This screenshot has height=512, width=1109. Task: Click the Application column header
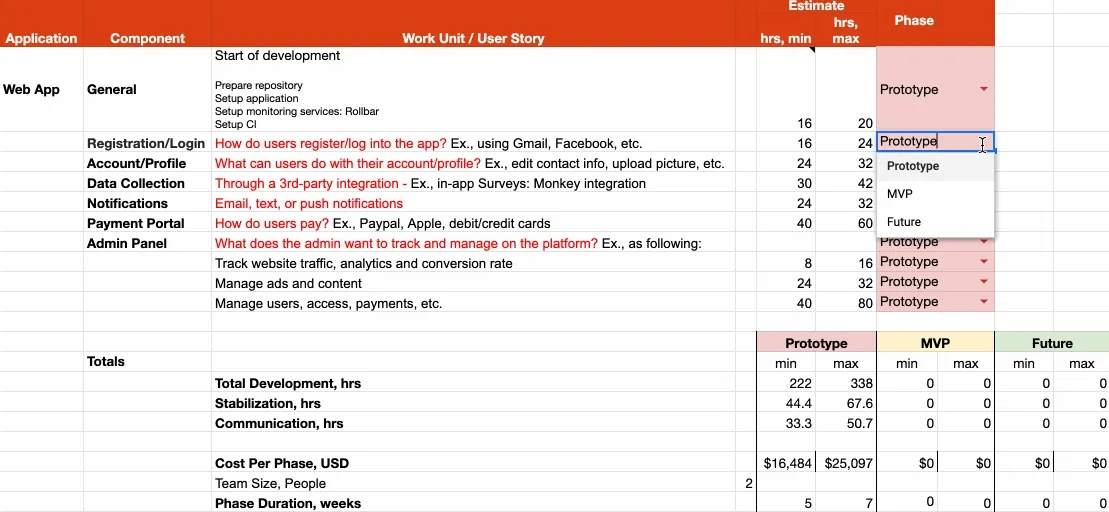tap(41, 38)
